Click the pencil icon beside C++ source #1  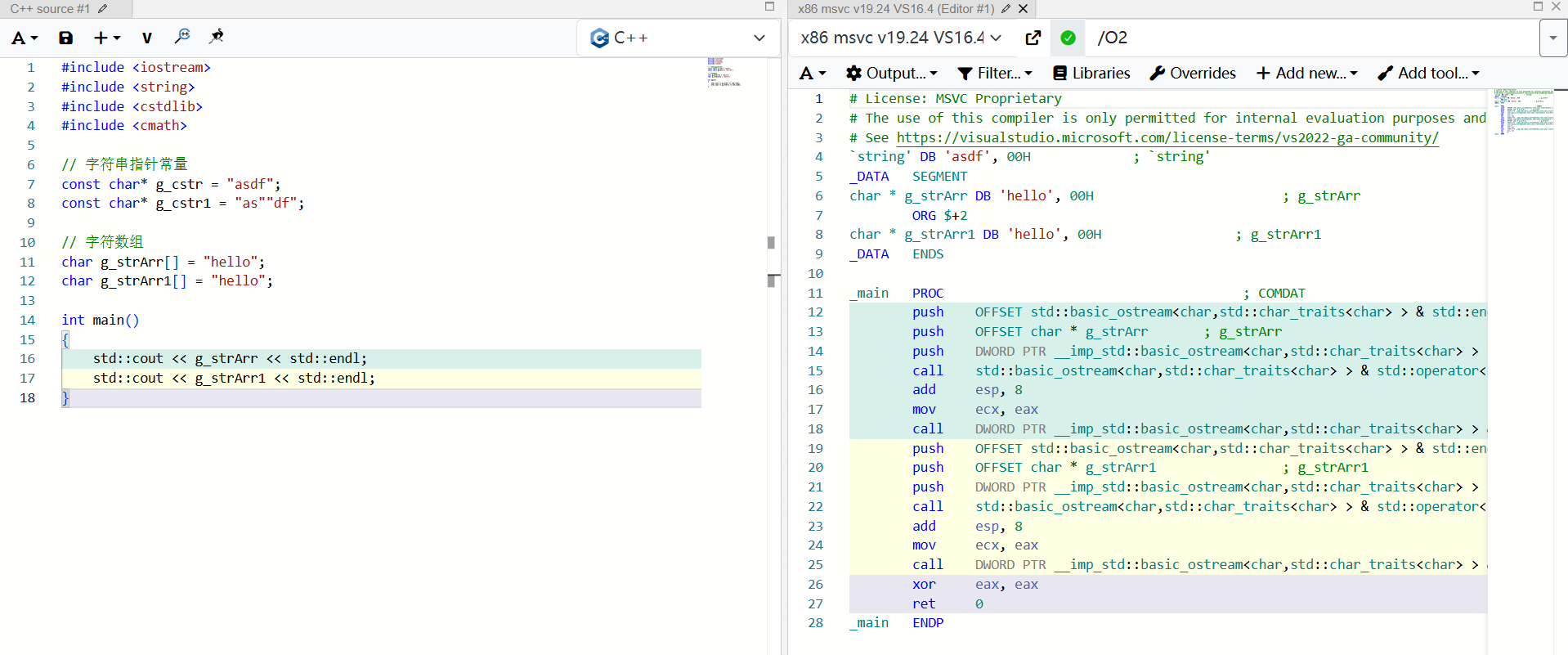tap(103, 9)
